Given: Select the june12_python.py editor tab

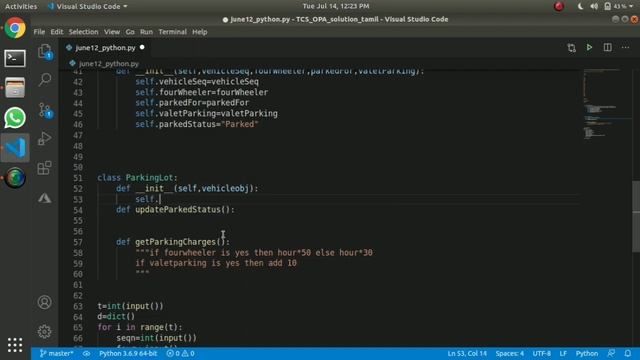Looking at the screenshot, I should coord(105,48).
